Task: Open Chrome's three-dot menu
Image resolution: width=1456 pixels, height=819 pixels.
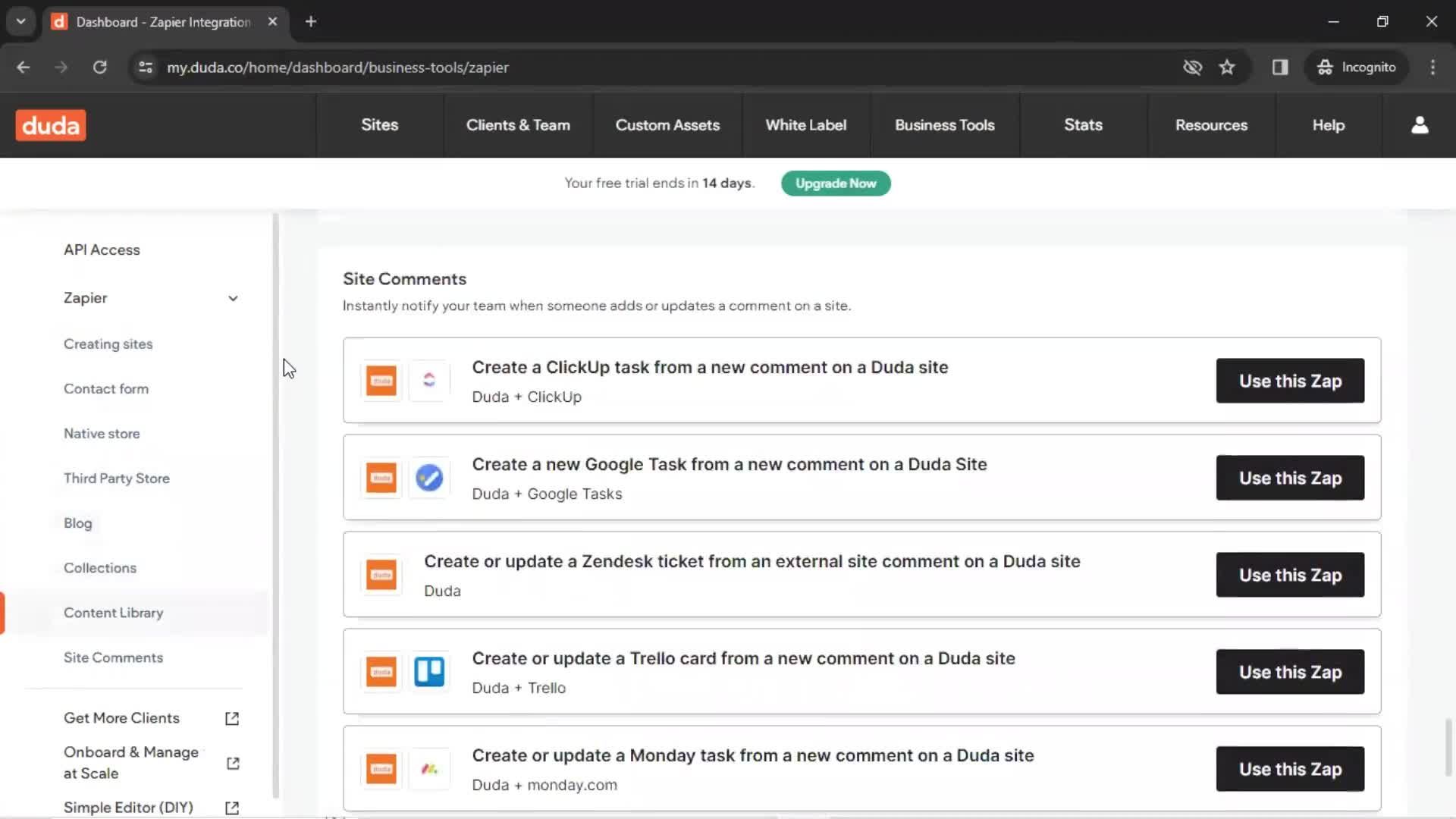Action: click(1432, 67)
